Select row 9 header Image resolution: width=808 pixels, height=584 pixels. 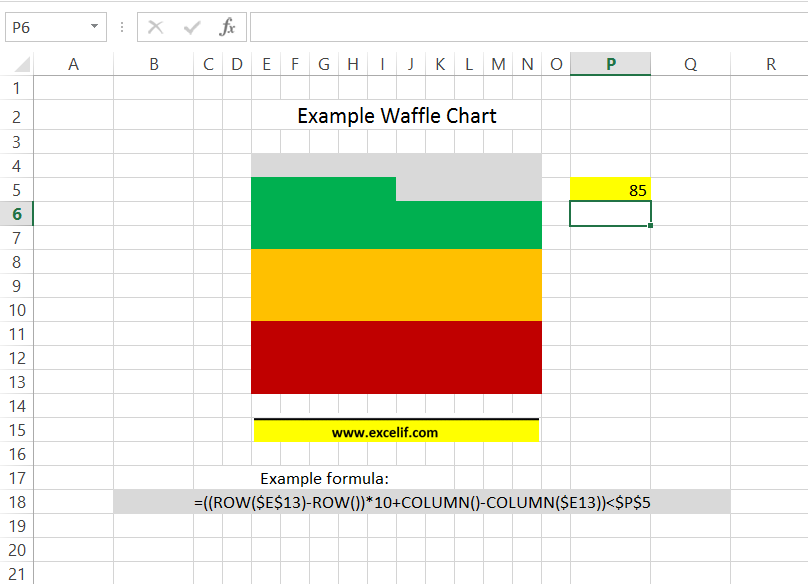pos(16,286)
